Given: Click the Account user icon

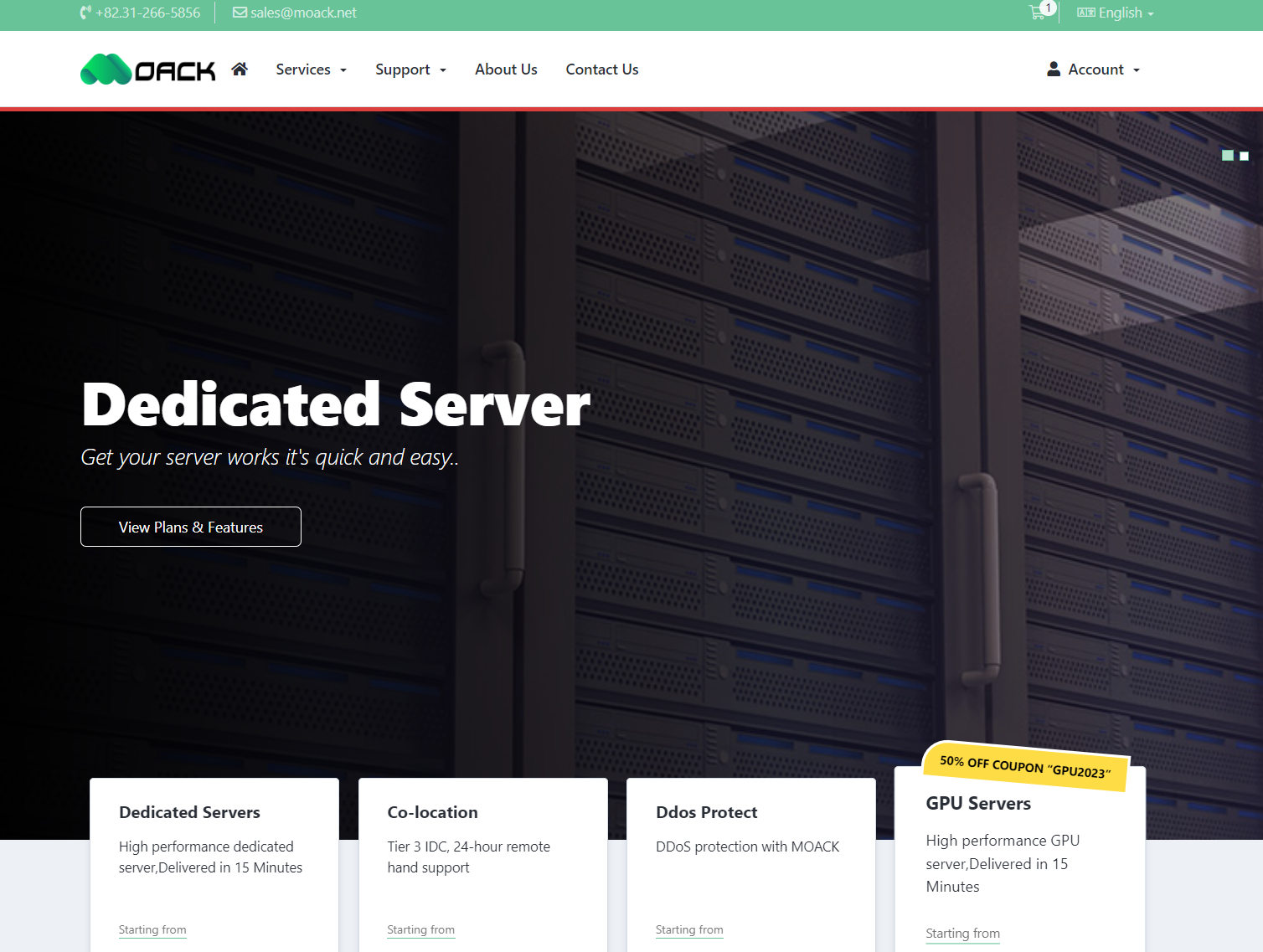Looking at the screenshot, I should [x=1054, y=69].
